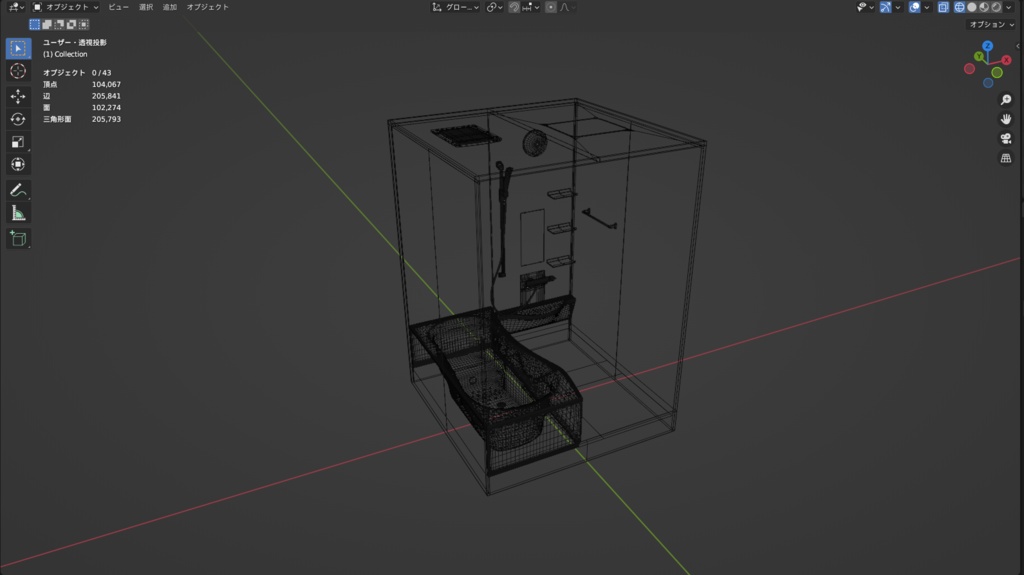Click the vertex count 104,067
The image size is (1024, 575).
point(106,84)
